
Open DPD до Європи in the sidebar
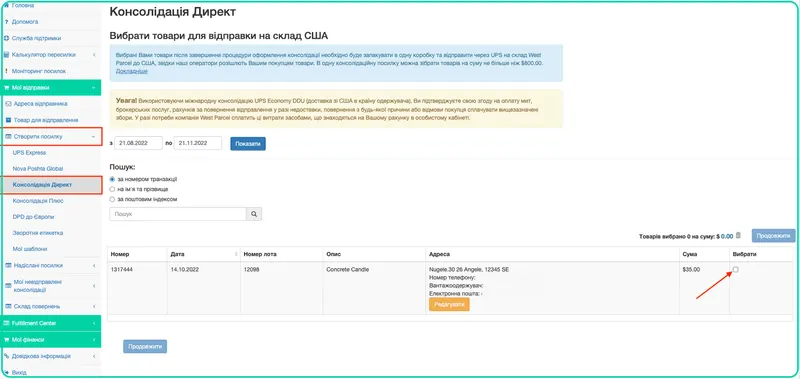[x=33, y=217]
